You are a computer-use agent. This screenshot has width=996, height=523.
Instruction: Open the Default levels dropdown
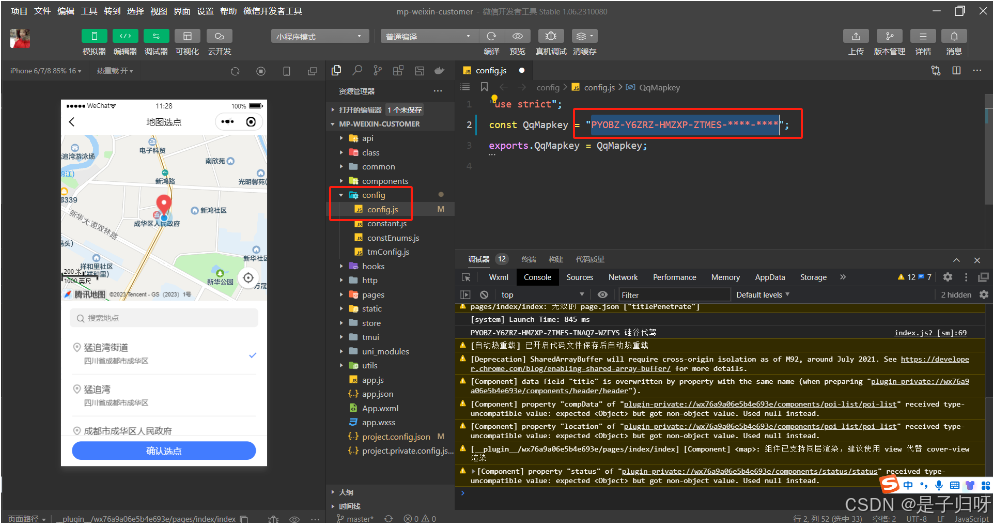762,295
